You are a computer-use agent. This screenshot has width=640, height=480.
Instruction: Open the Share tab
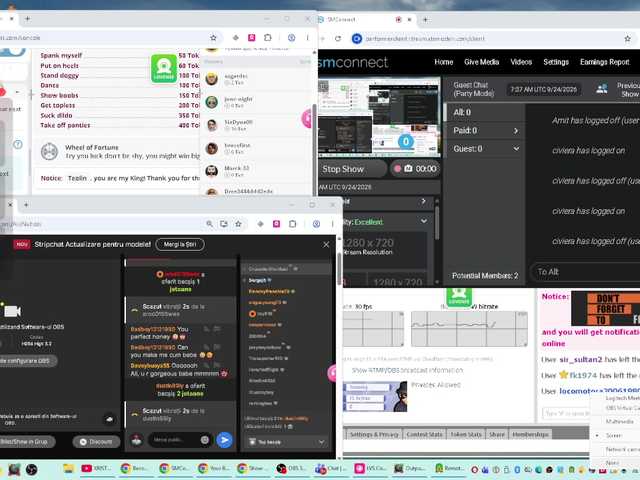497,434
